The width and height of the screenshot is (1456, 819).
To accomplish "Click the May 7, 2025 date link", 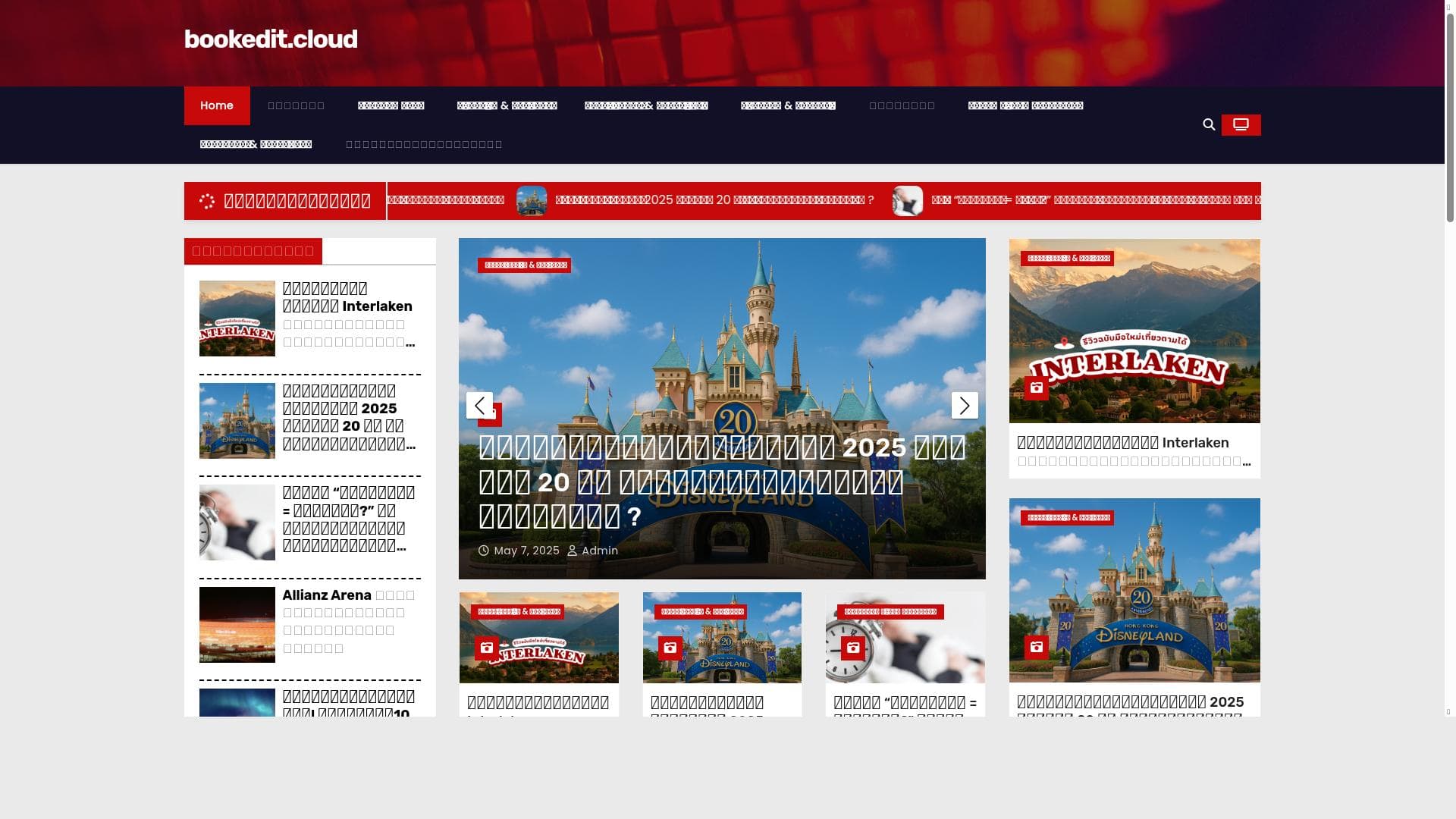I will (526, 551).
